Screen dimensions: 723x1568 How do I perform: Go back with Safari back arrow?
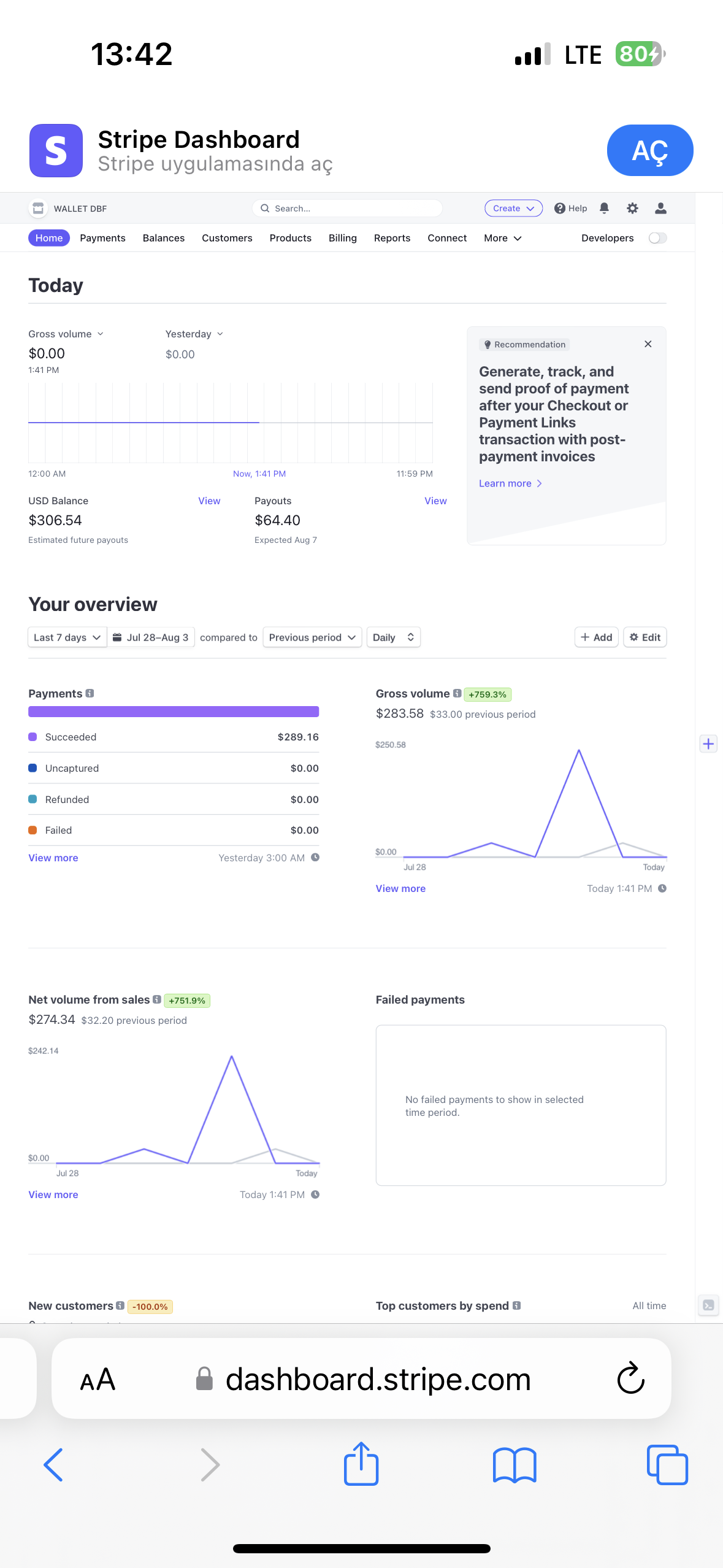tap(53, 1465)
